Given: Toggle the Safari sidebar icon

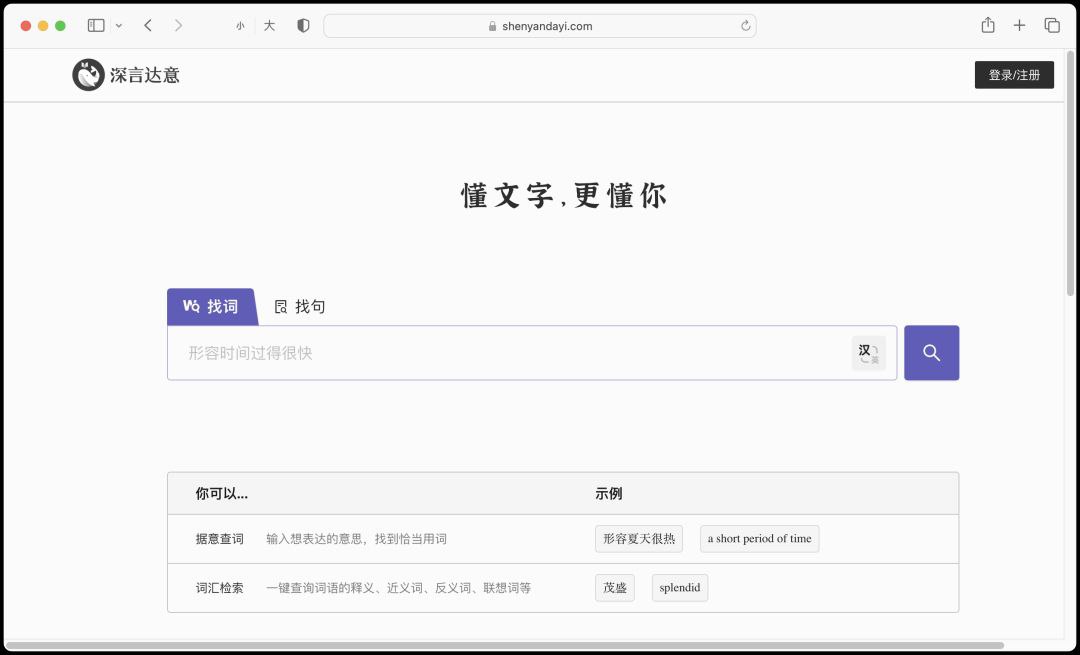Looking at the screenshot, I should point(96,25).
